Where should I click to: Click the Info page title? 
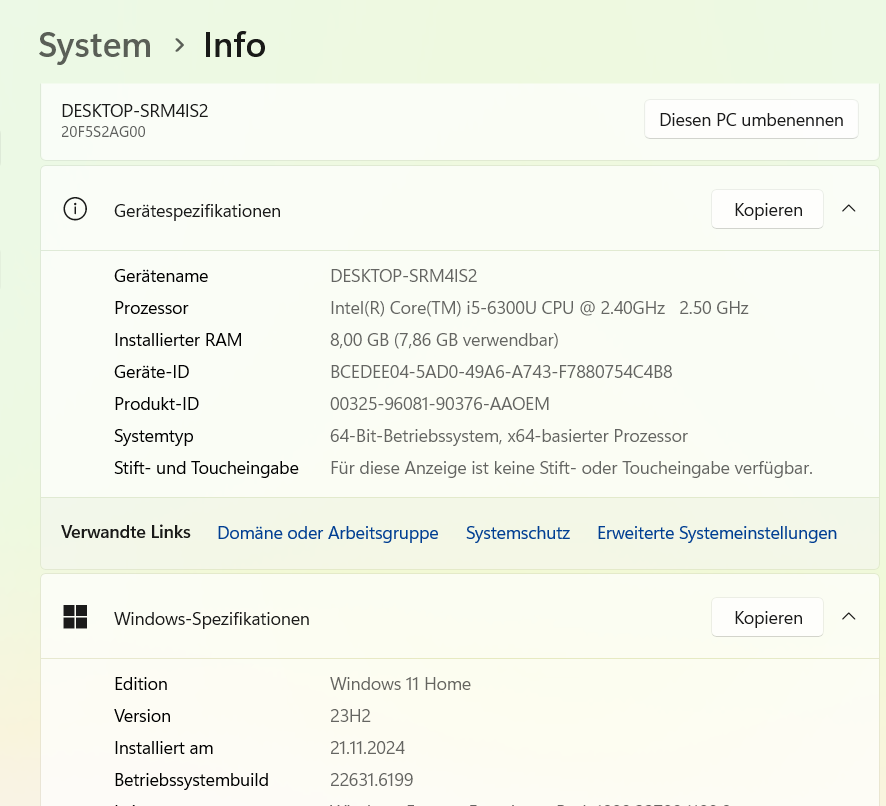[x=234, y=45]
